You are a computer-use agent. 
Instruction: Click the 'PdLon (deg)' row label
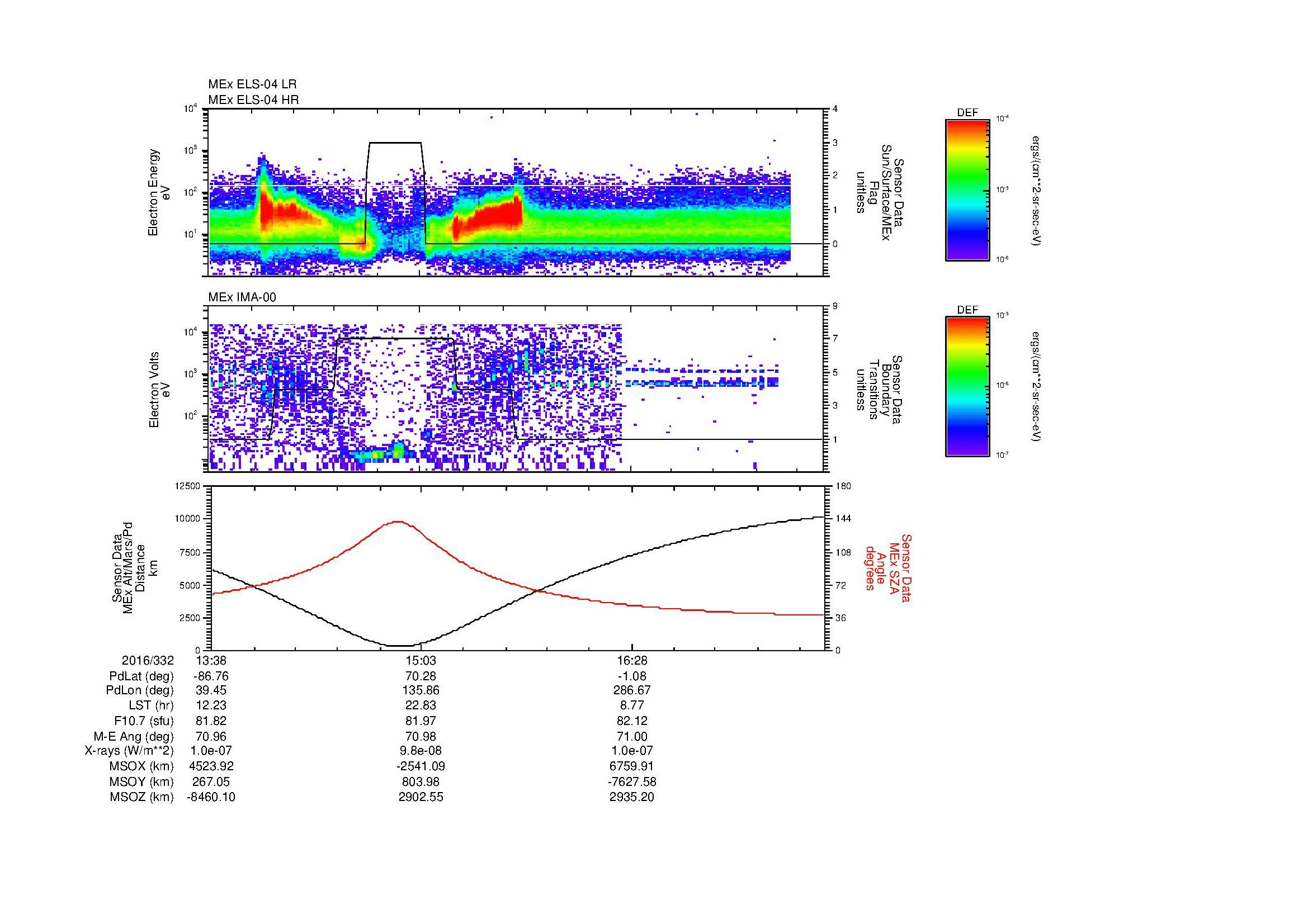(140, 690)
